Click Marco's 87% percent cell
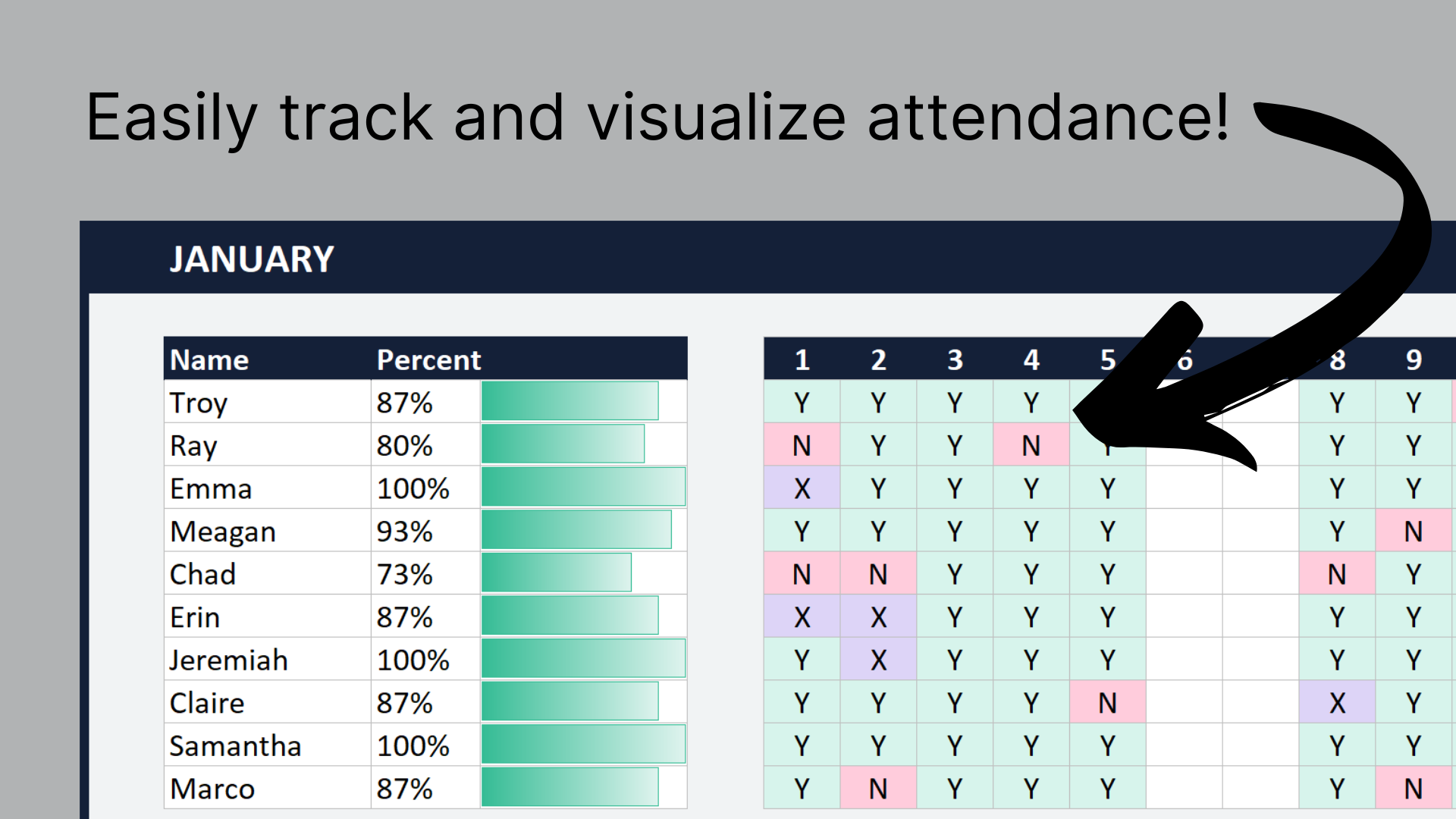 [x=405, y=789]
